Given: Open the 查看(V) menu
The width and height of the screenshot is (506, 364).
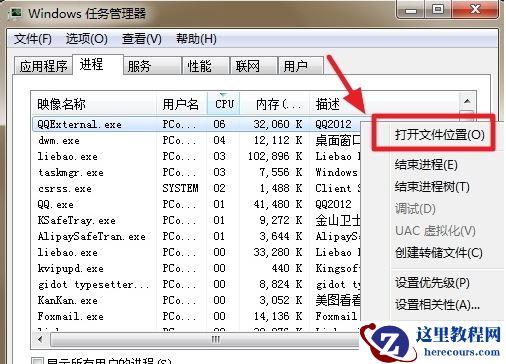Looking at the screenshot, I should (x=142, y=39).
